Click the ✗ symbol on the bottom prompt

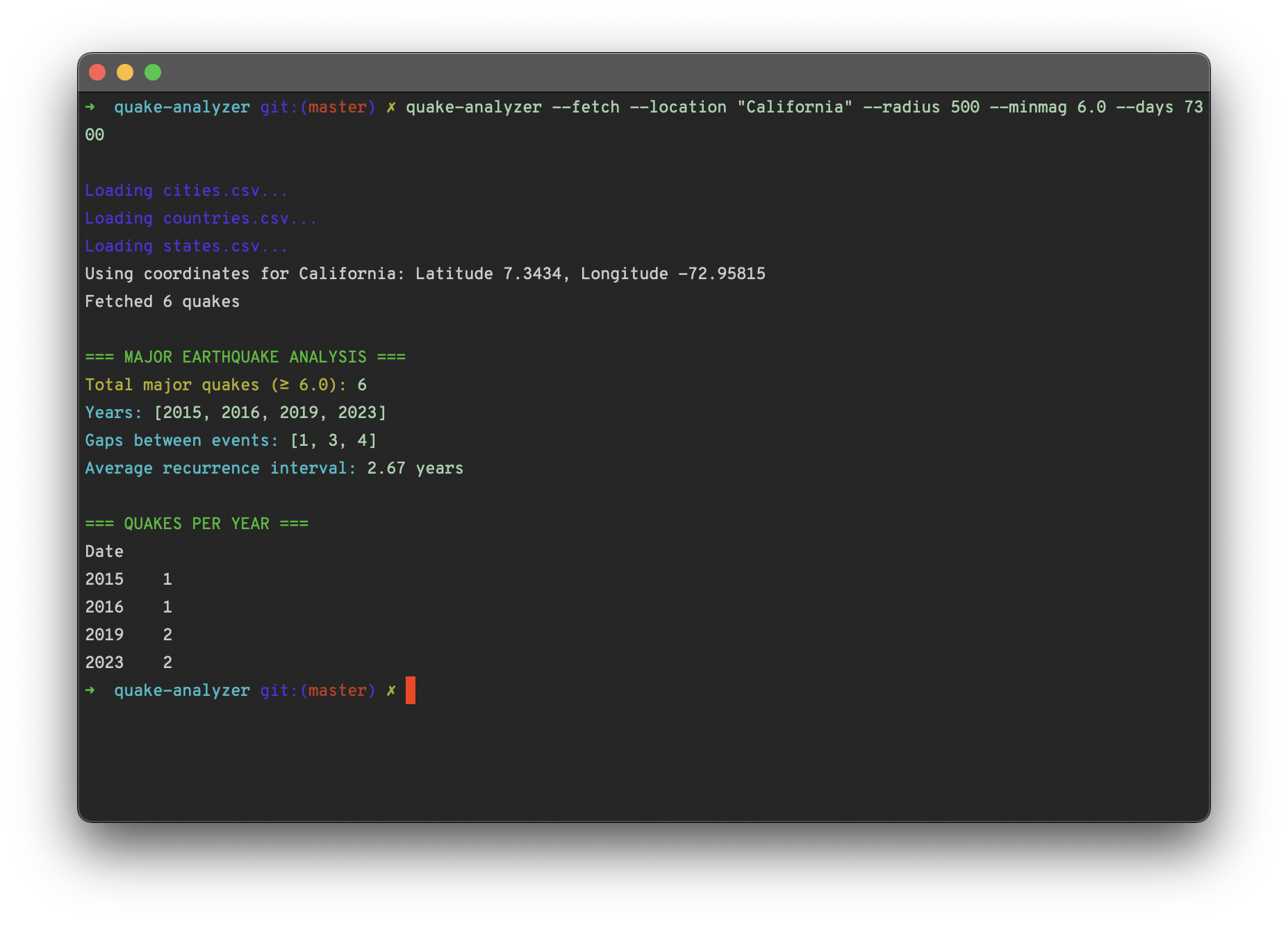pyautogui.click(x=391, y=690)
